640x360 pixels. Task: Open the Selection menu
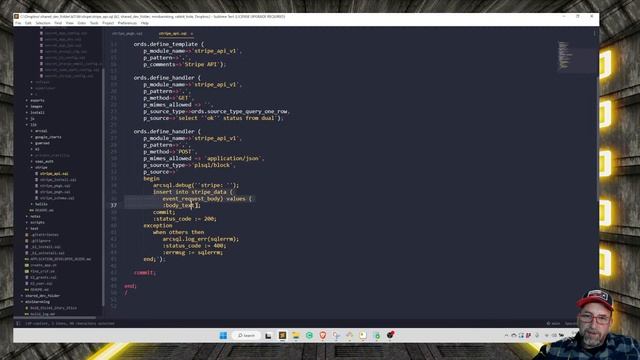click(x=43, y=23)
